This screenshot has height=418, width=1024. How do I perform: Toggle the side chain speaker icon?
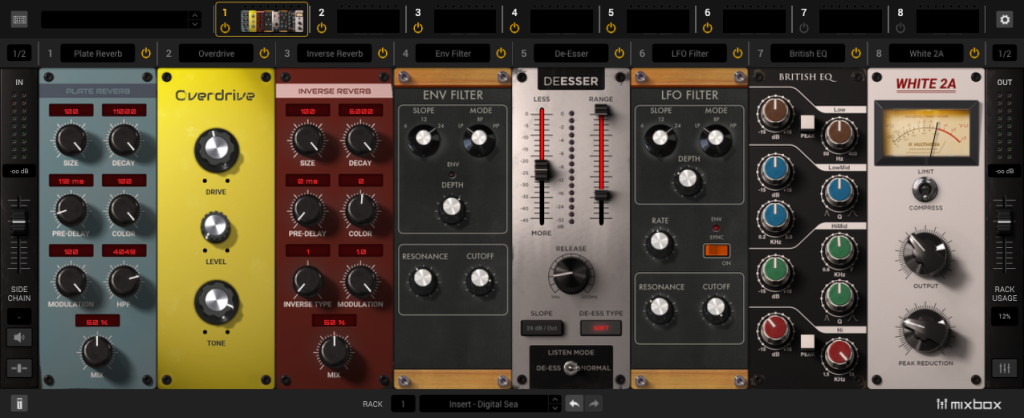[20, 338]
